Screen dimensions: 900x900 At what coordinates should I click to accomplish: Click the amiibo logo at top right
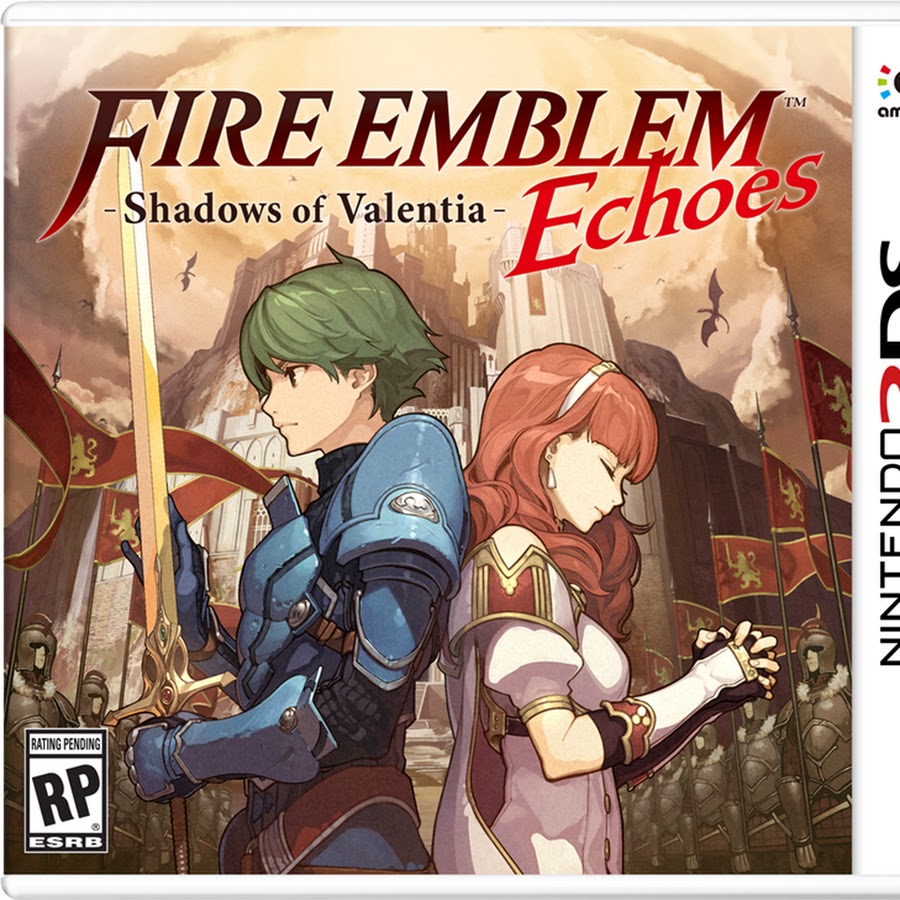pyautogui.click(x=888, y=93)
